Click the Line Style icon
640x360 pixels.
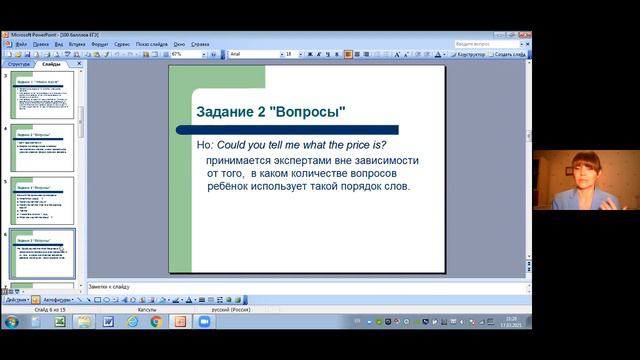click(x=202, y=300)
